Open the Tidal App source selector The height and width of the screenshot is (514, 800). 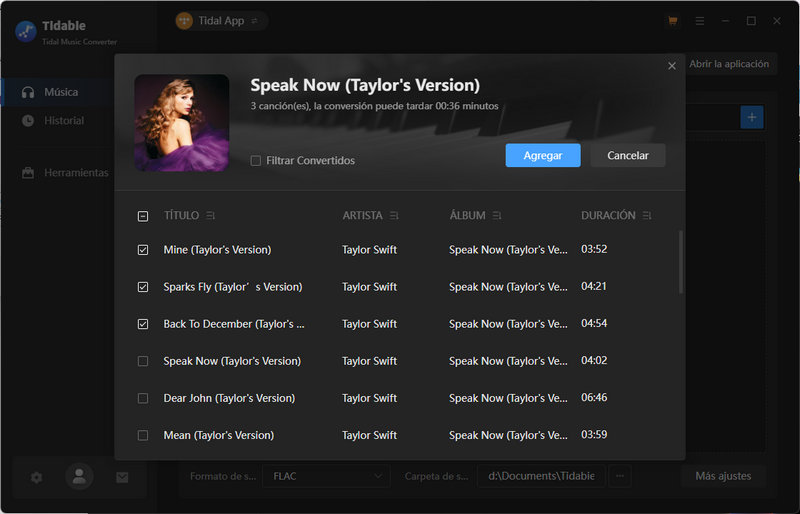(x=221, y=21)
